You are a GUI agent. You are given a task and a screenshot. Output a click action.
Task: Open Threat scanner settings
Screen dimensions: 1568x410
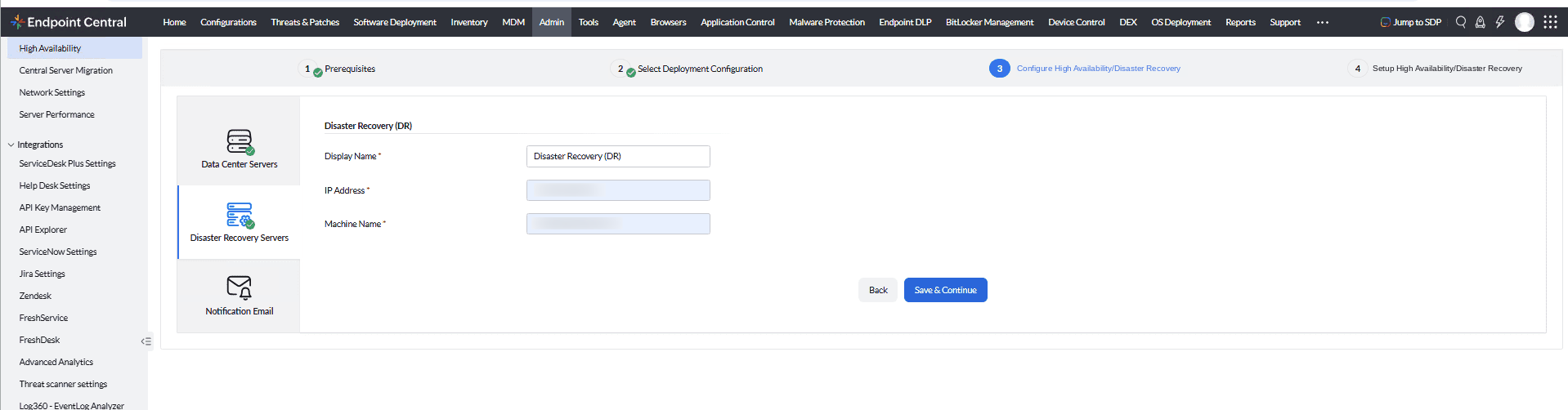pos(63,384)
